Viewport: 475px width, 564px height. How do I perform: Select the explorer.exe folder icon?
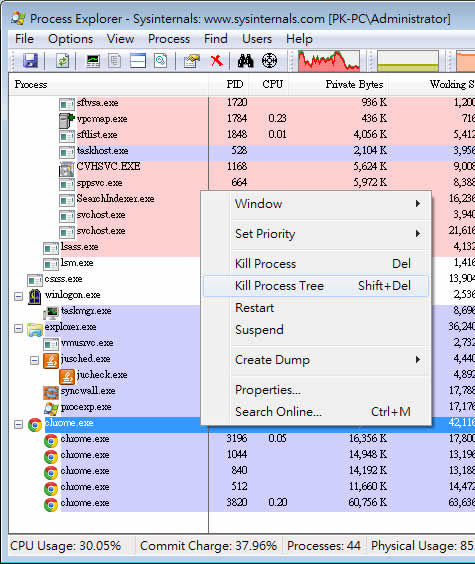click(x=35, y=328)
